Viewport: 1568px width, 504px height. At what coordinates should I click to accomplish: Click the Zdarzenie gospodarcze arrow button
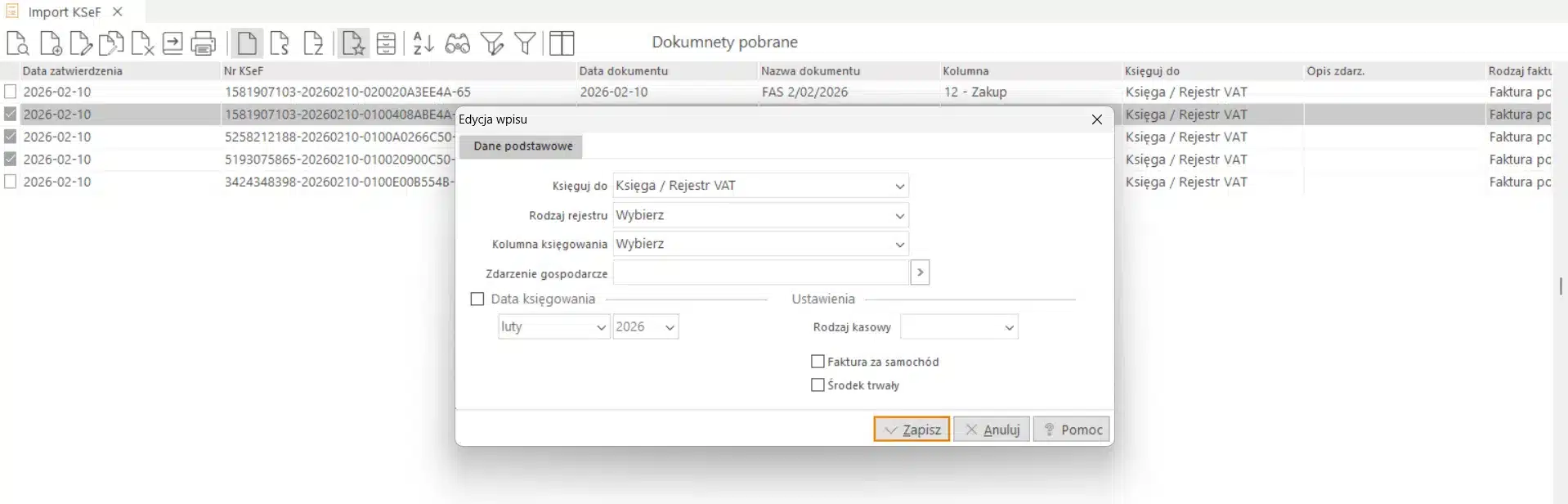tap(920, 272)
